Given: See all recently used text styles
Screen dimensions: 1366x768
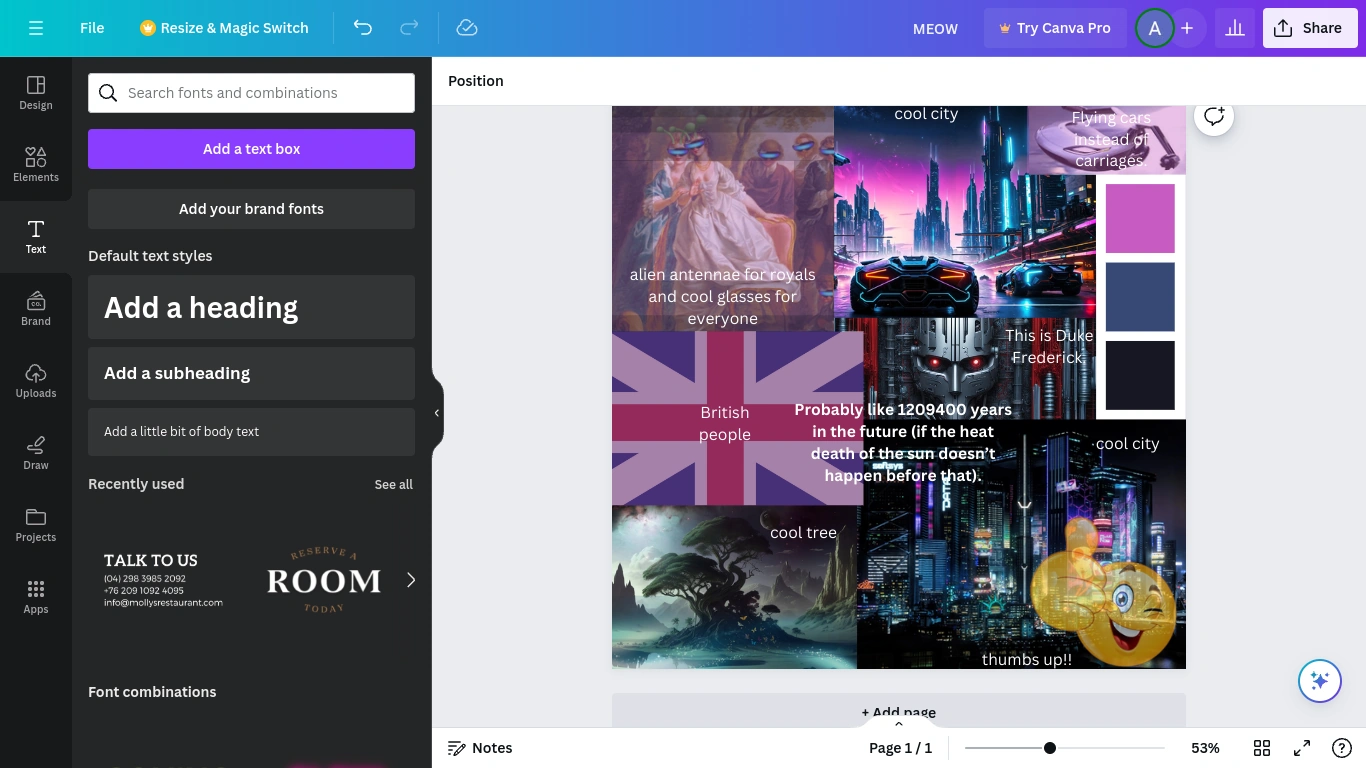Looking at the screenshot, I should [x=393, y=484].
